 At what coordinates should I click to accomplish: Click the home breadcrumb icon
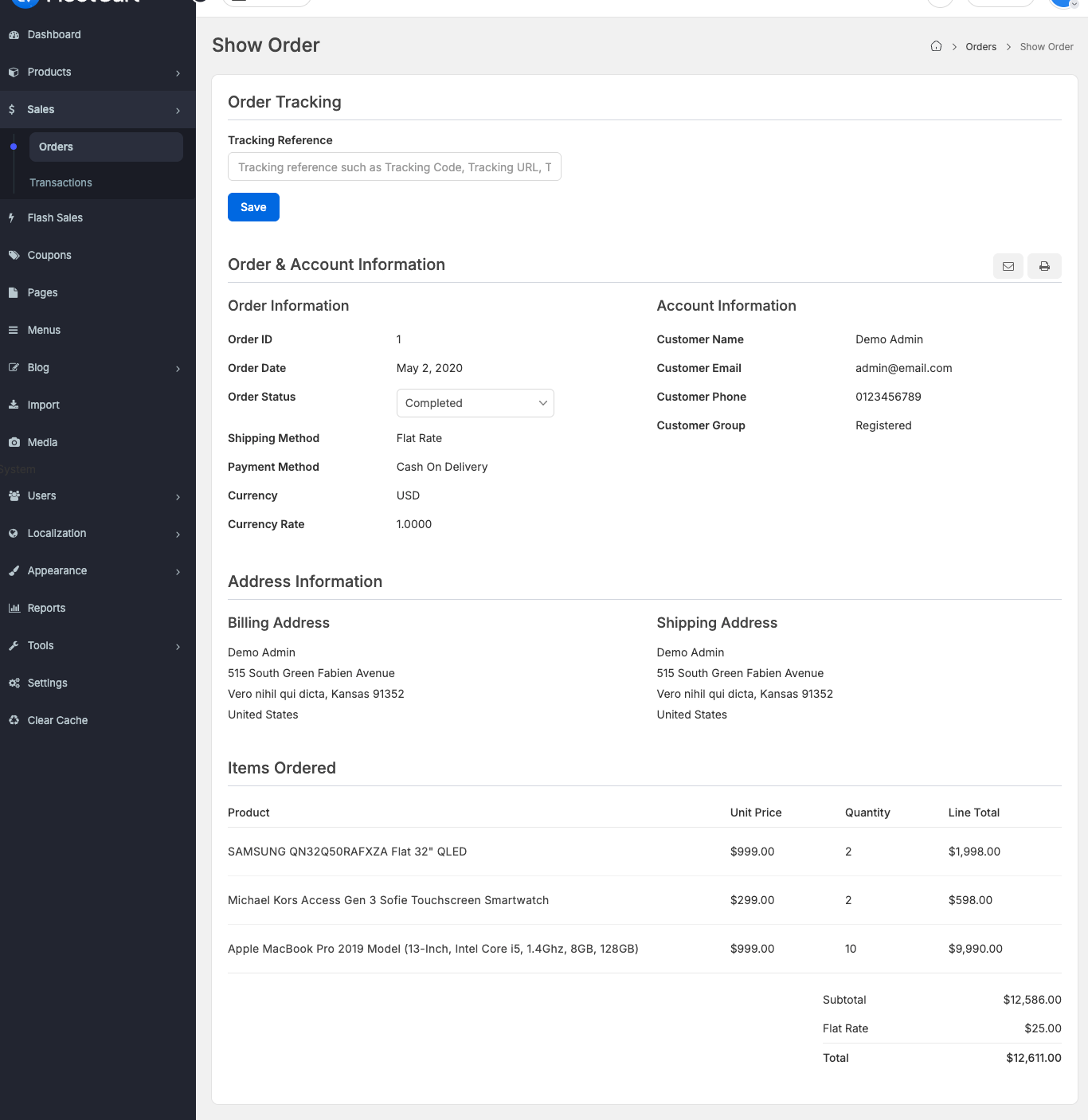pos(936,46)
